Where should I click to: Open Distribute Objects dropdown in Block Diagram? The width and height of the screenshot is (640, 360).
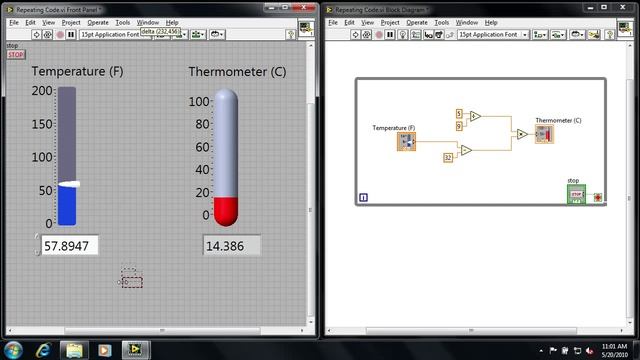[x=558, y=35]
